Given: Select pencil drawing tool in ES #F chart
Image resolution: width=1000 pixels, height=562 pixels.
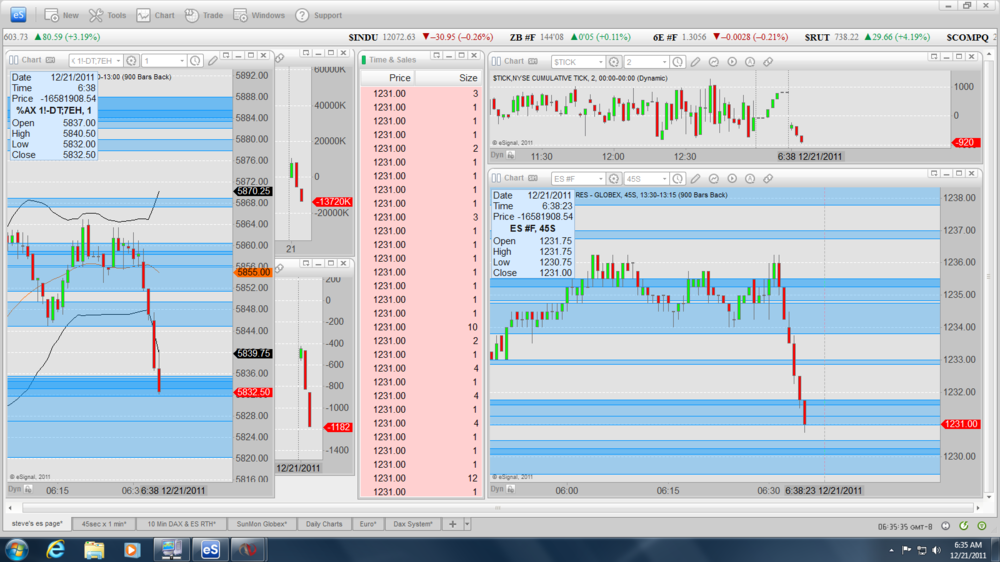Looking at the screenshot, I should click(696, 179).
